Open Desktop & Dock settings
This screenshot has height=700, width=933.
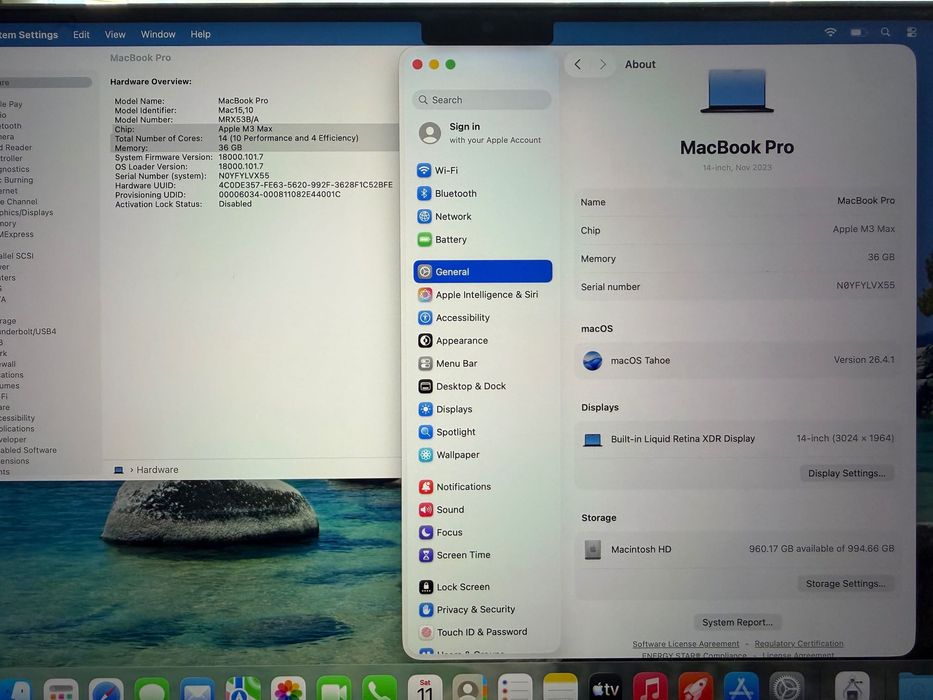(x=483, y=386)
